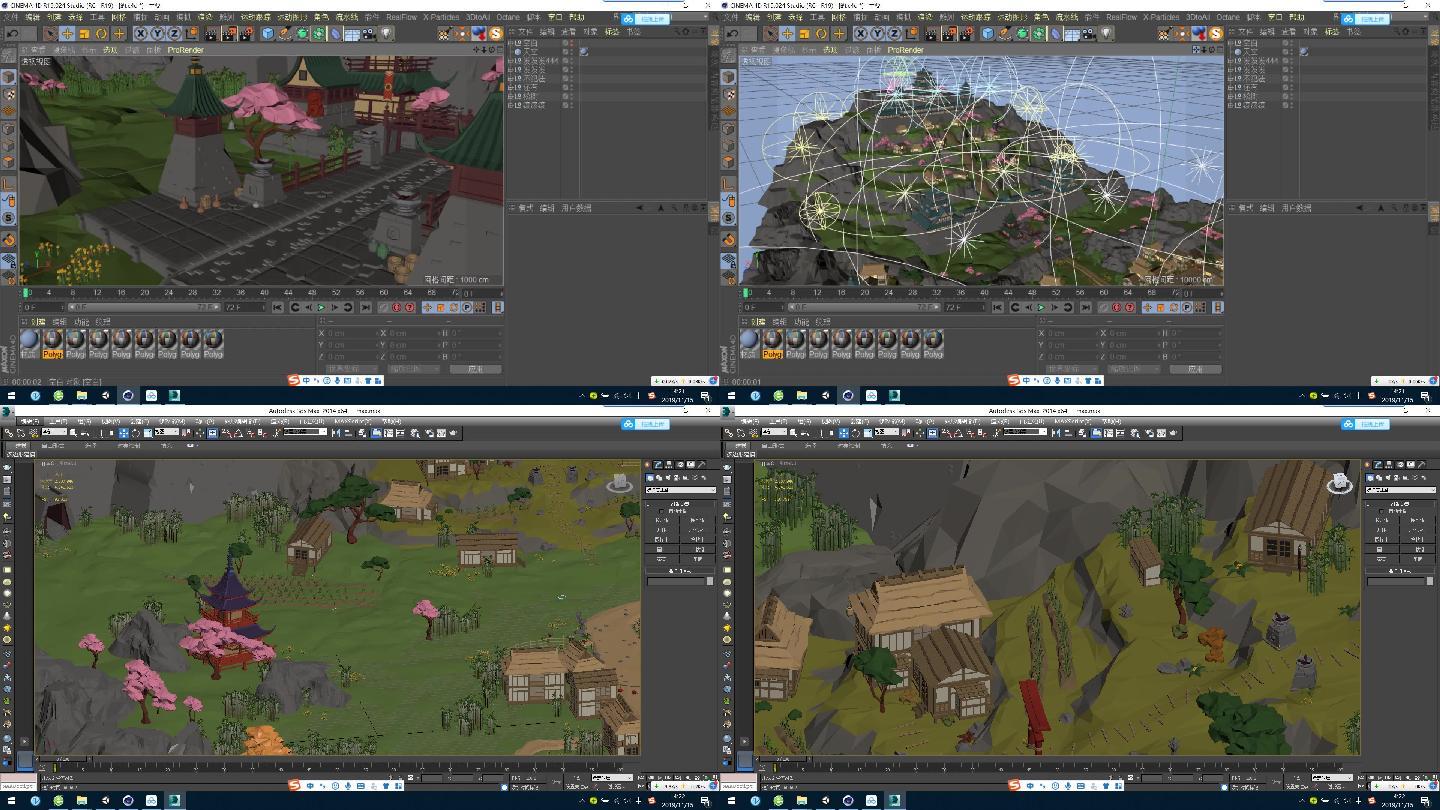1440x810 pixels.
Task: Click frame 36 on top-left Cinema 4D timeline ruler
Action: pos(240,292)
